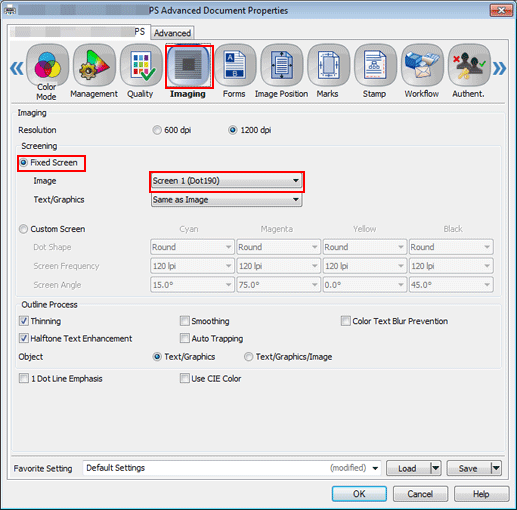
Task: Open Favorite Setting Default Settings dropdown
Action: click(232, 468)
